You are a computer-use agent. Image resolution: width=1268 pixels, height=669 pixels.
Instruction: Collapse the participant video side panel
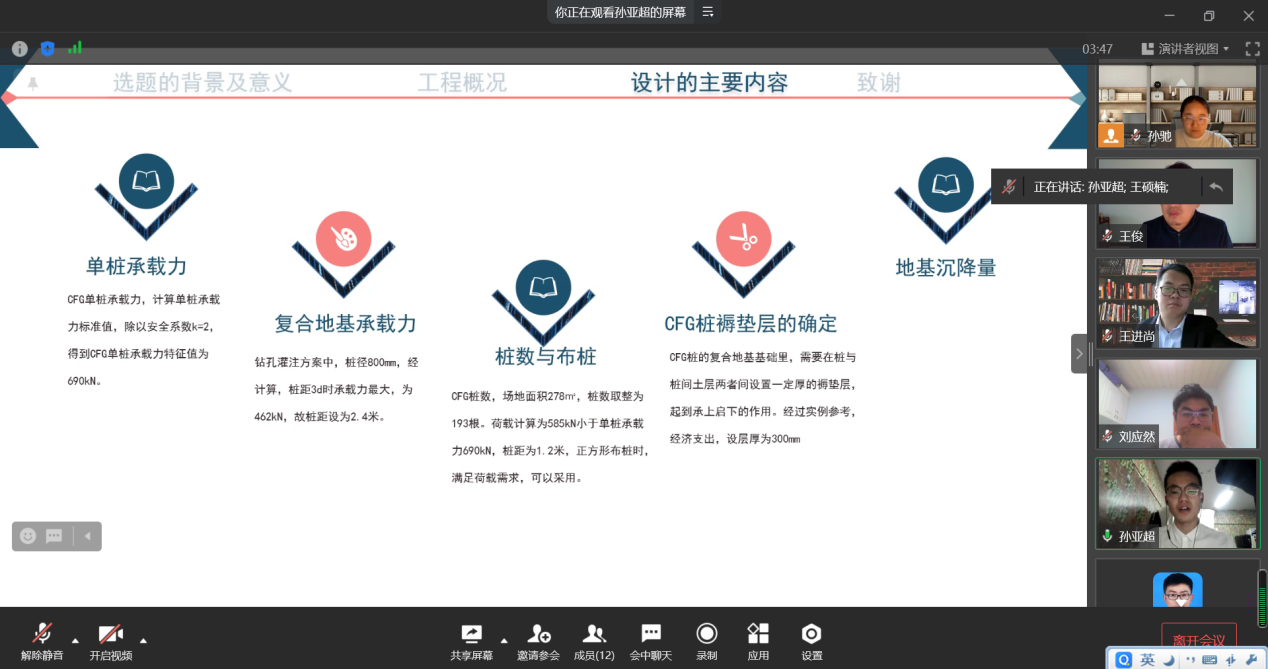point(1078,353)
